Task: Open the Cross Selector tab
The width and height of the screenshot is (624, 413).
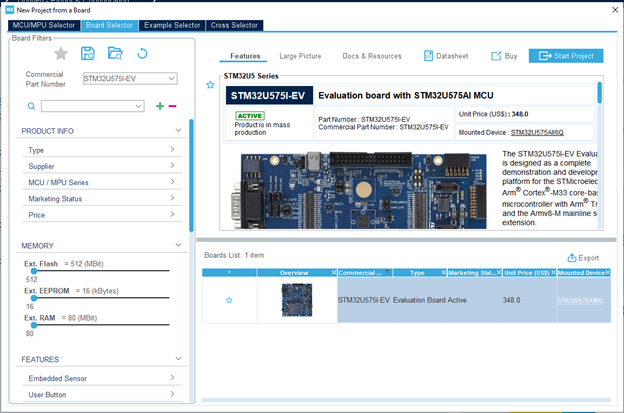Action: tap(234, 25)
